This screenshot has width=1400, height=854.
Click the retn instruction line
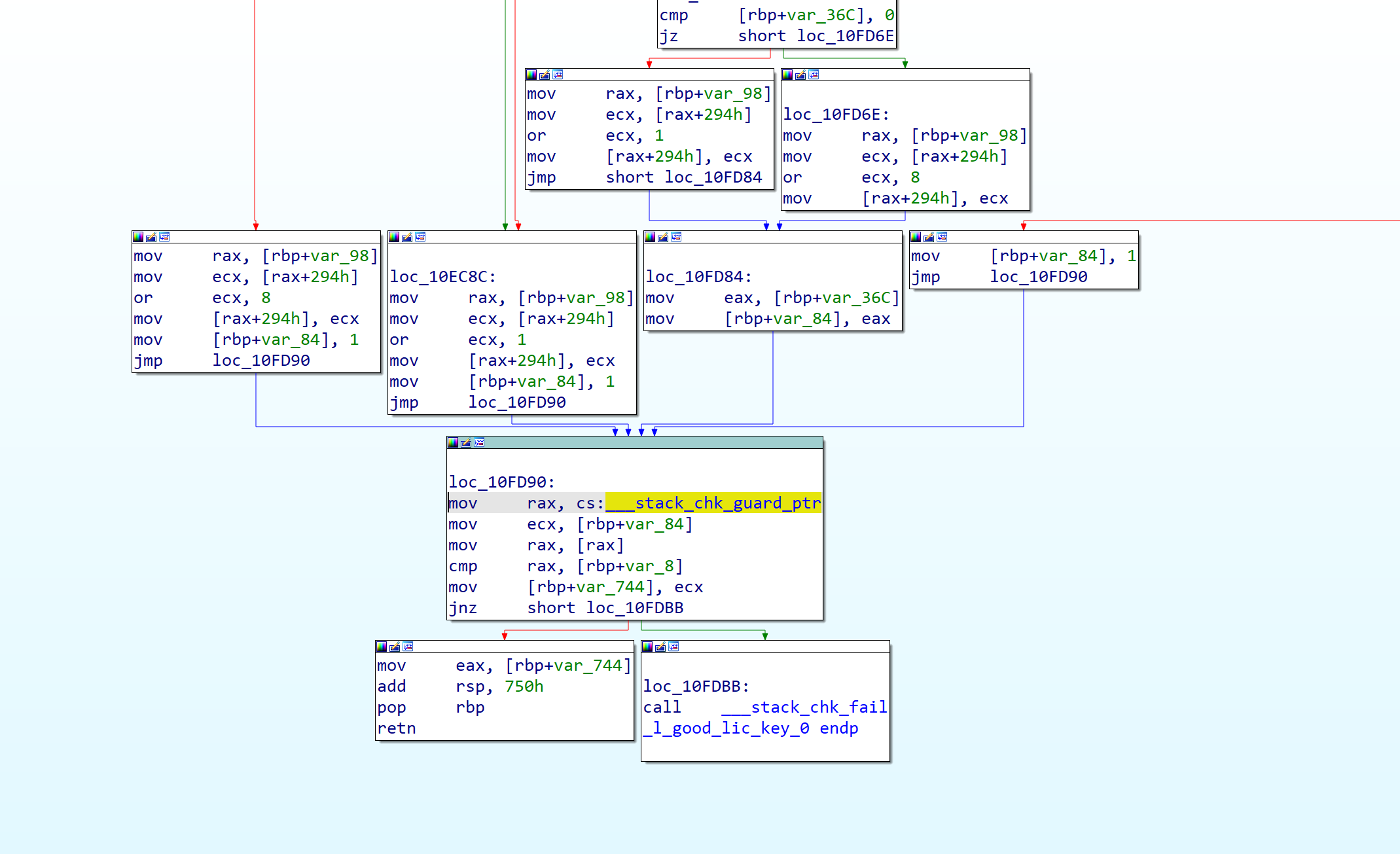pos(397,728)
